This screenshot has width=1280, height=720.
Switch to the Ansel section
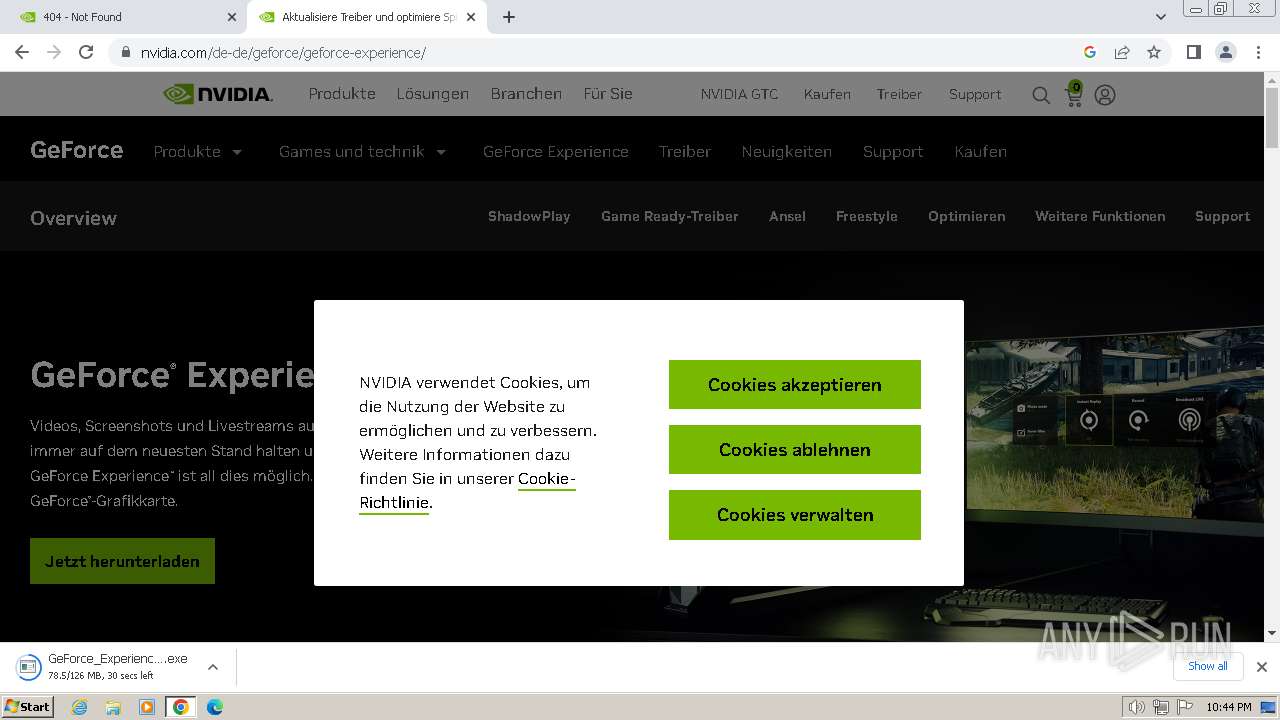point(787,216)
